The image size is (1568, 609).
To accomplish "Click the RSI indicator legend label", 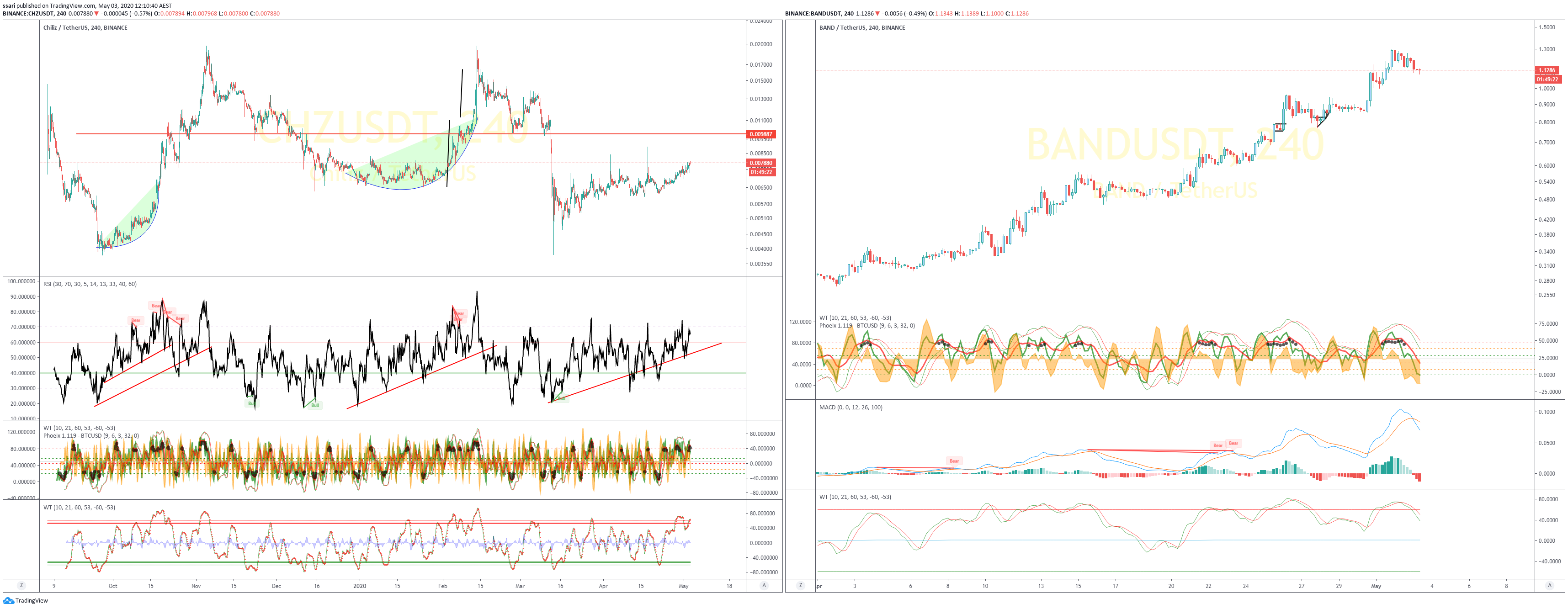I will [x=90, y=284].
